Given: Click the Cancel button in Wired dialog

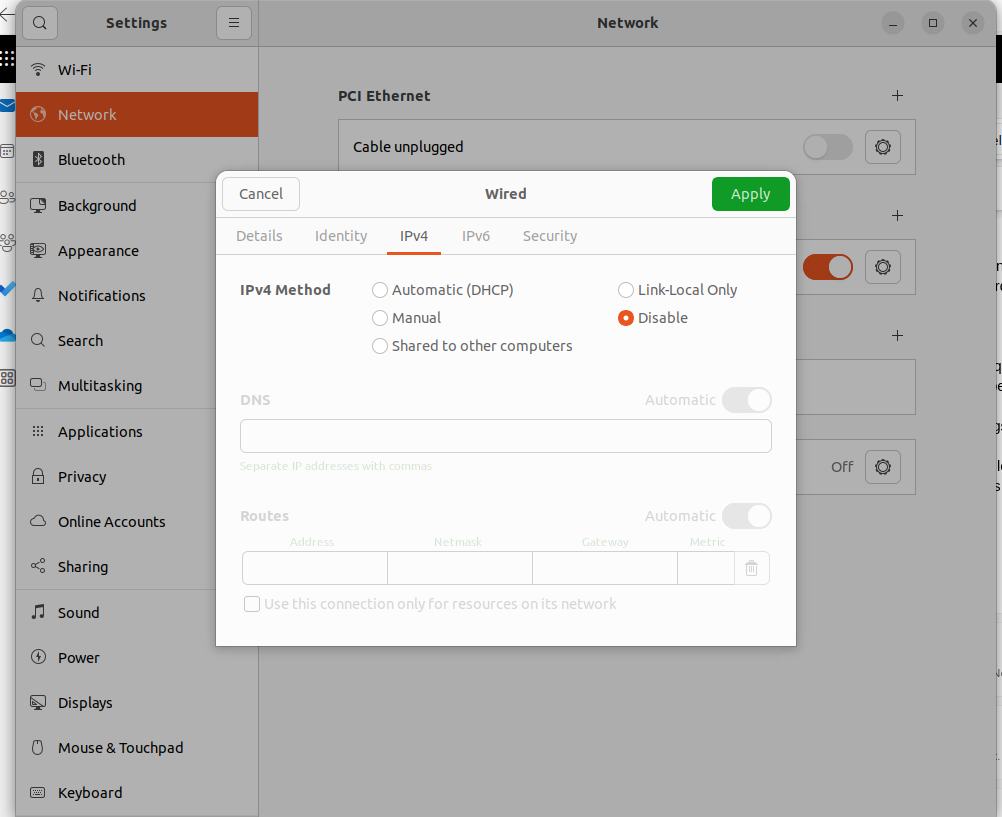Looking at the screenshot, I should (261, 194).
